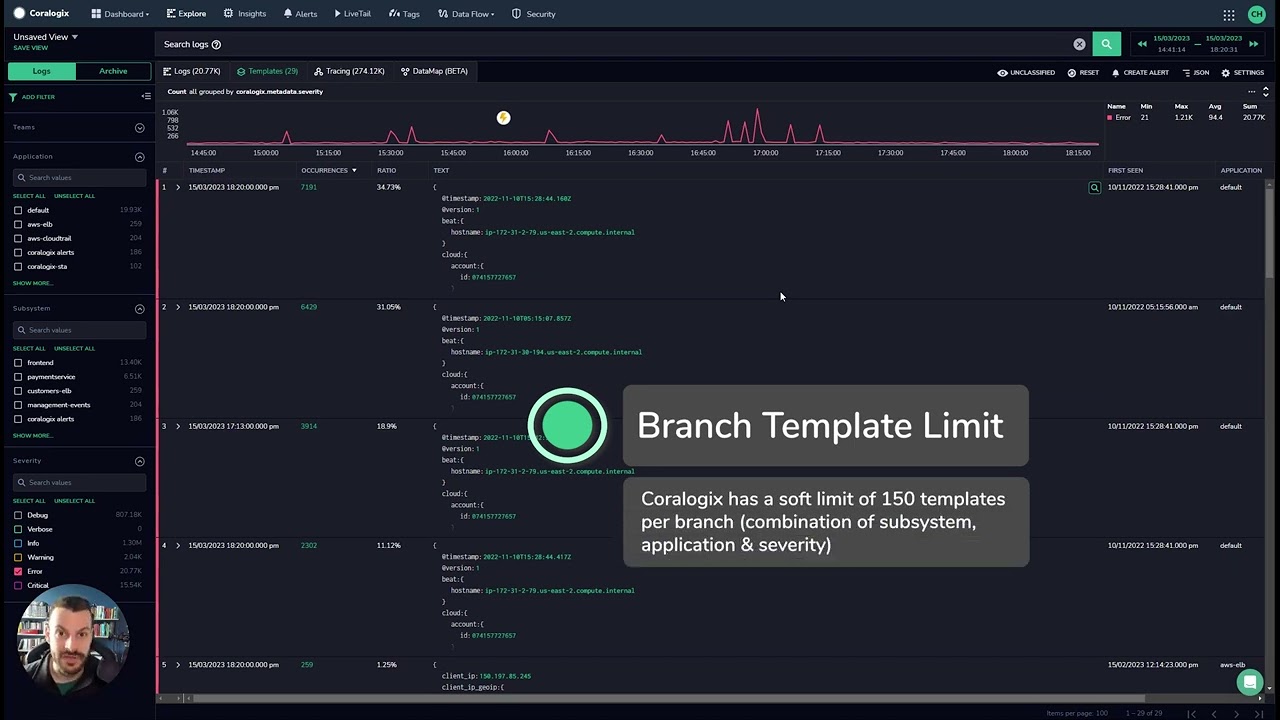Run the log search with magnifier button
Image resolution: width=1280 pixels, height=720 pixels.
[1106, 44]
